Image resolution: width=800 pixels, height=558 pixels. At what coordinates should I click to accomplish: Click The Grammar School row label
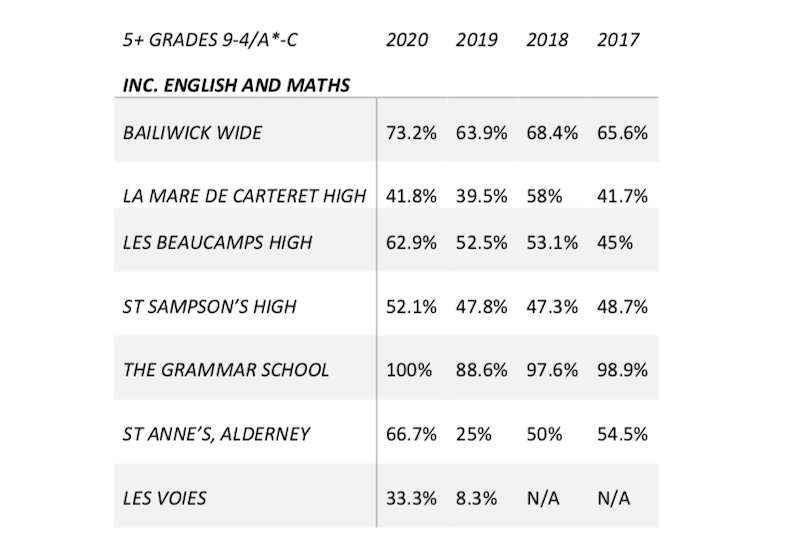coord(226,370)
